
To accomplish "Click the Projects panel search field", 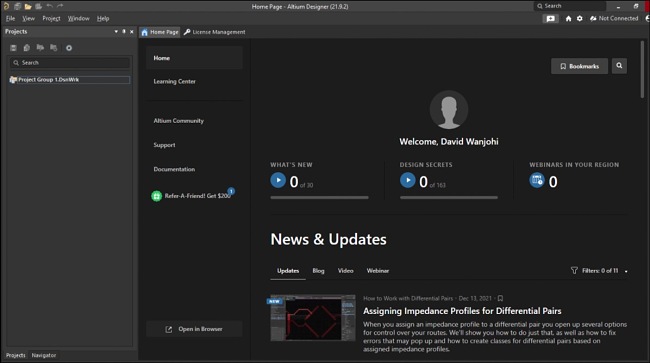I will coord(70,63).
